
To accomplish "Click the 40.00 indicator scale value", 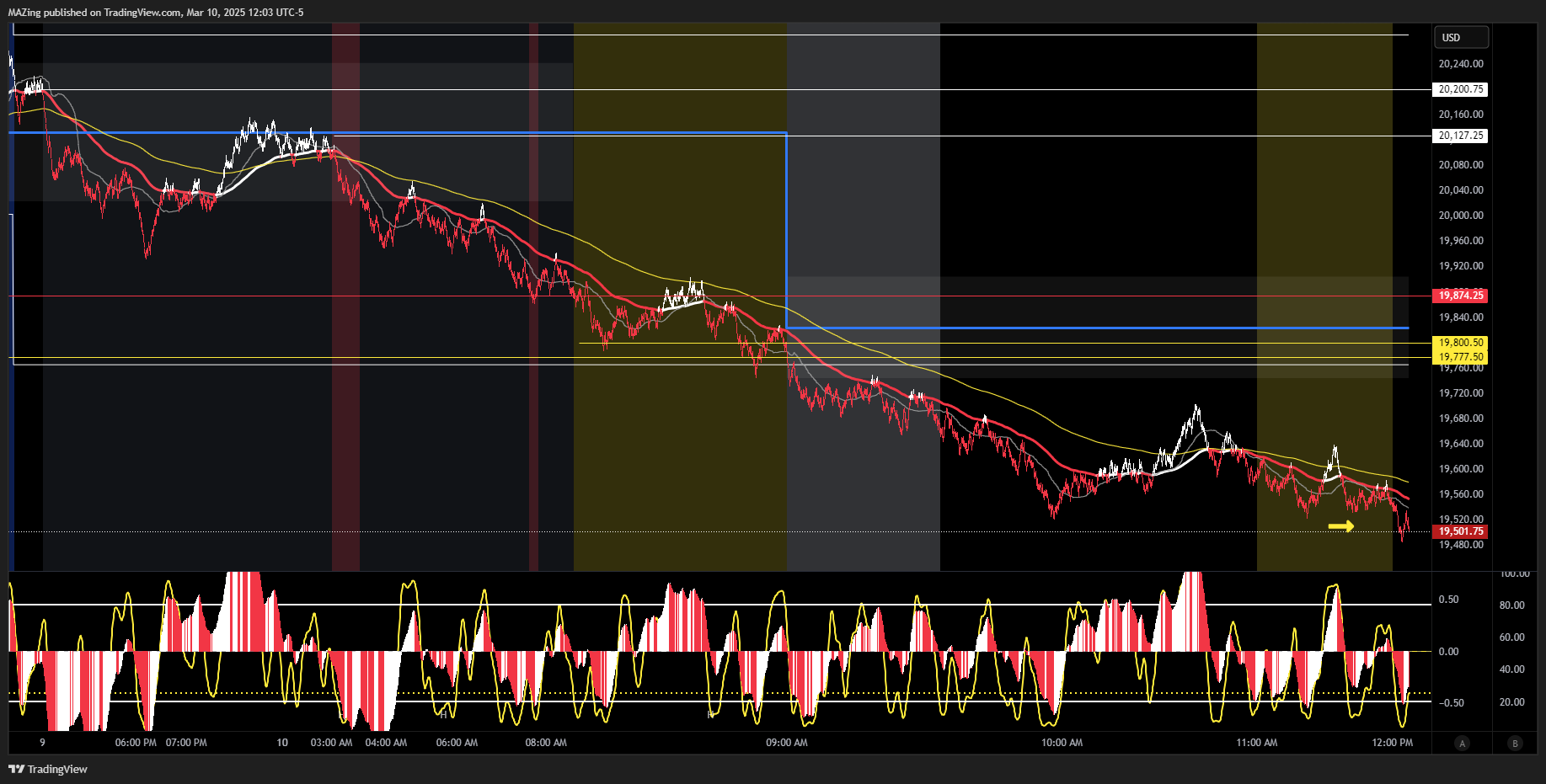I will pyautogui.click(x=1511, y=669).
